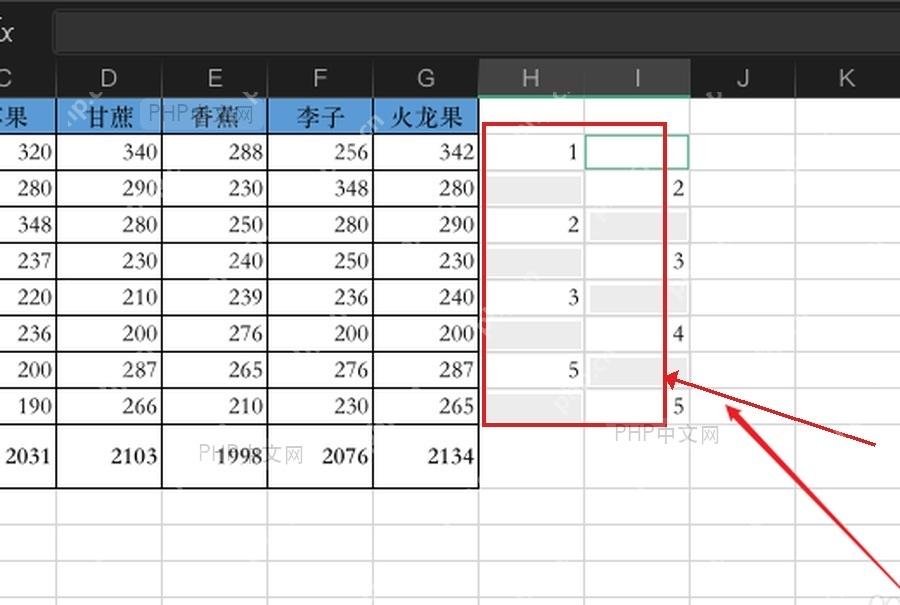Select column K header
Image resolution: width=900 pixels, height=605 pixels.
point(847,78)
